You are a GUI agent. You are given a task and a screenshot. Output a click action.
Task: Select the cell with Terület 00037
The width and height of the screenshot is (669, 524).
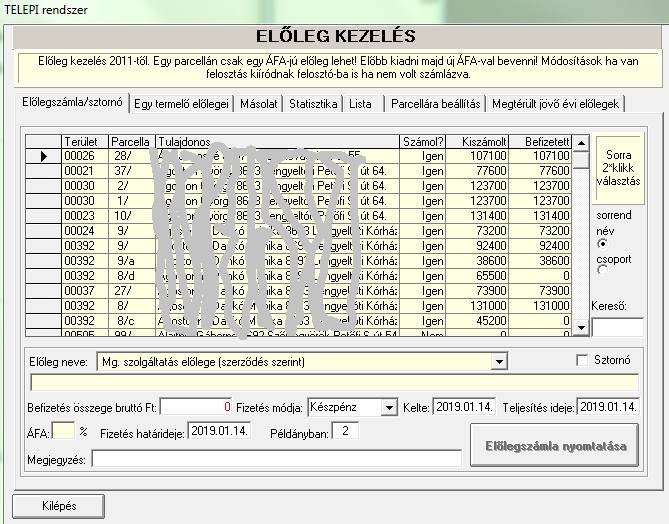point(85,291)
